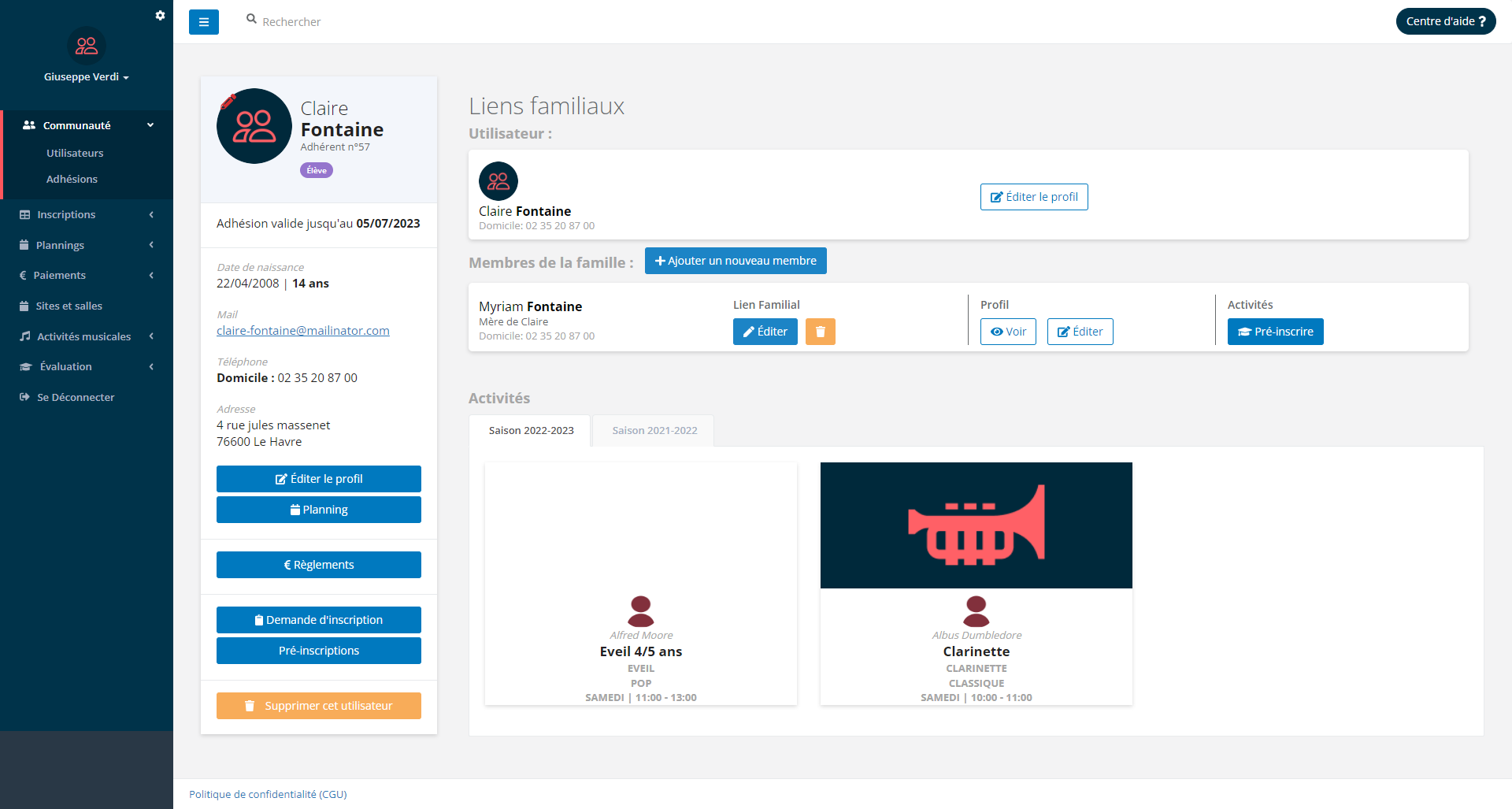Click the Ajouter un nouveau membre button
Screen dimensions: 1512x809
coord(735,260)
